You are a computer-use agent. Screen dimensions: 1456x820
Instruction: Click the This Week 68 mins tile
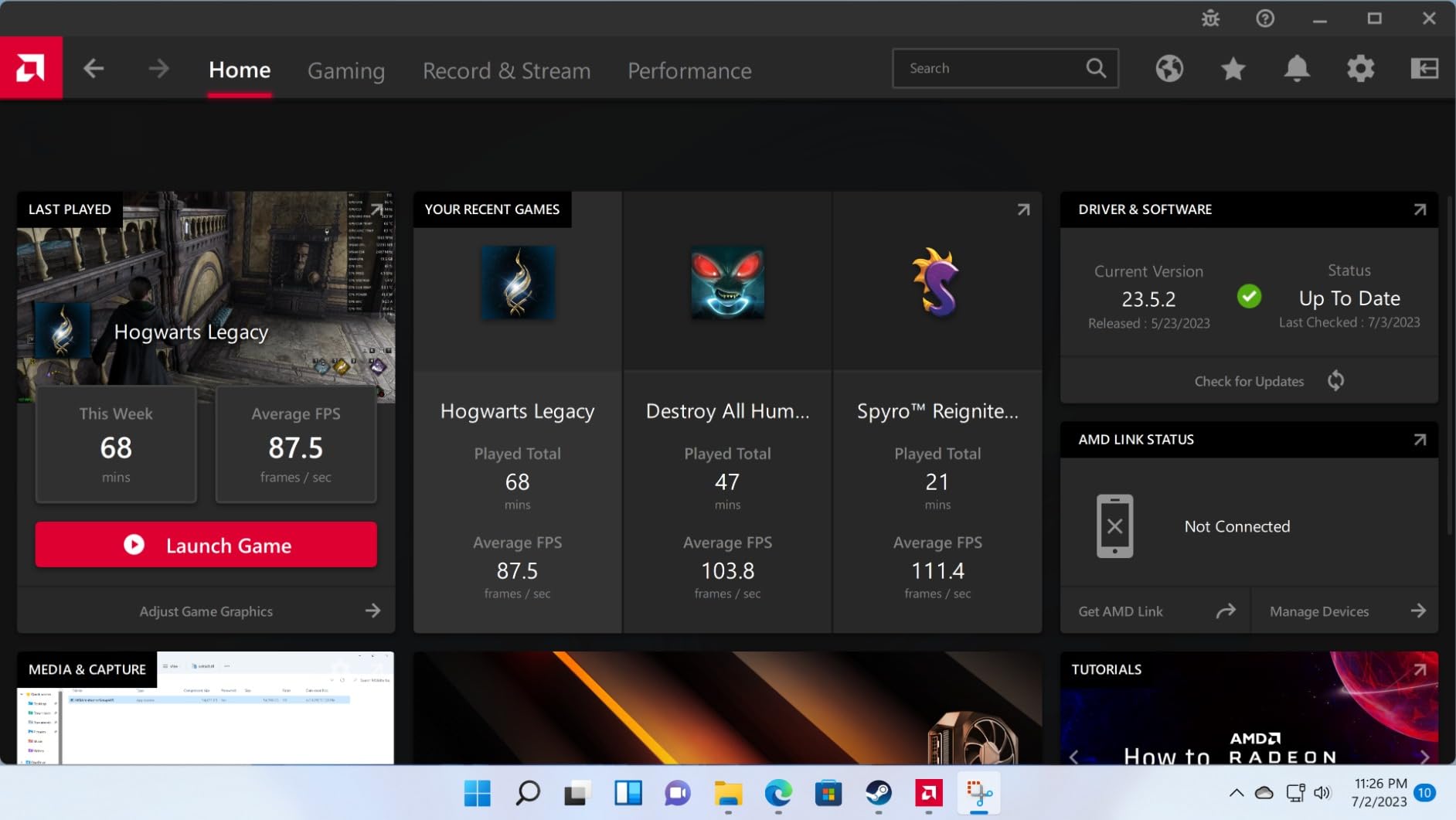pyautogui.click(x=116, y=444)
